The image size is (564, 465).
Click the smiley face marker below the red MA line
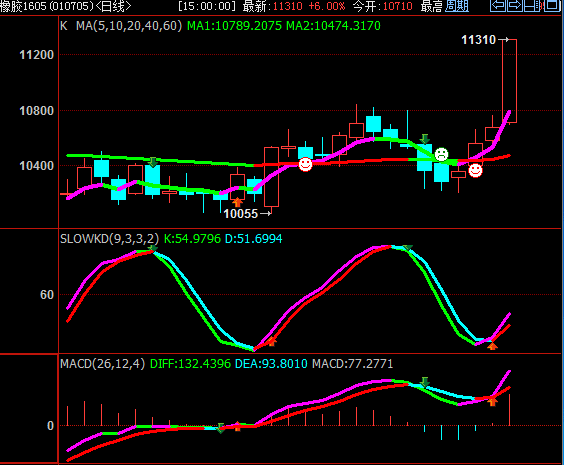point(475,170)
